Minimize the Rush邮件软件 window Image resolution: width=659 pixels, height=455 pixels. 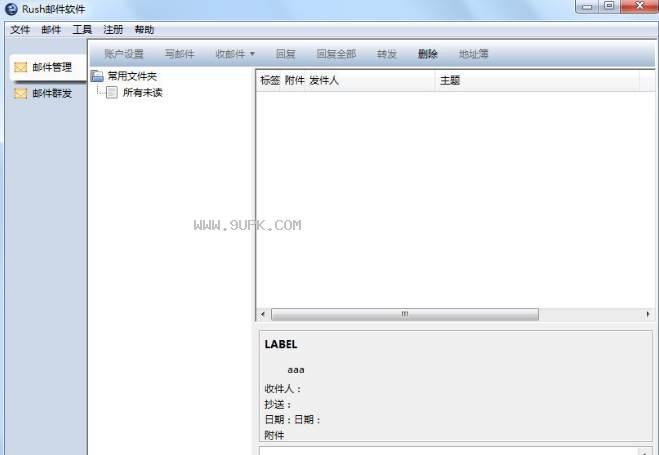pyautogui.click(x=588, y=6)
